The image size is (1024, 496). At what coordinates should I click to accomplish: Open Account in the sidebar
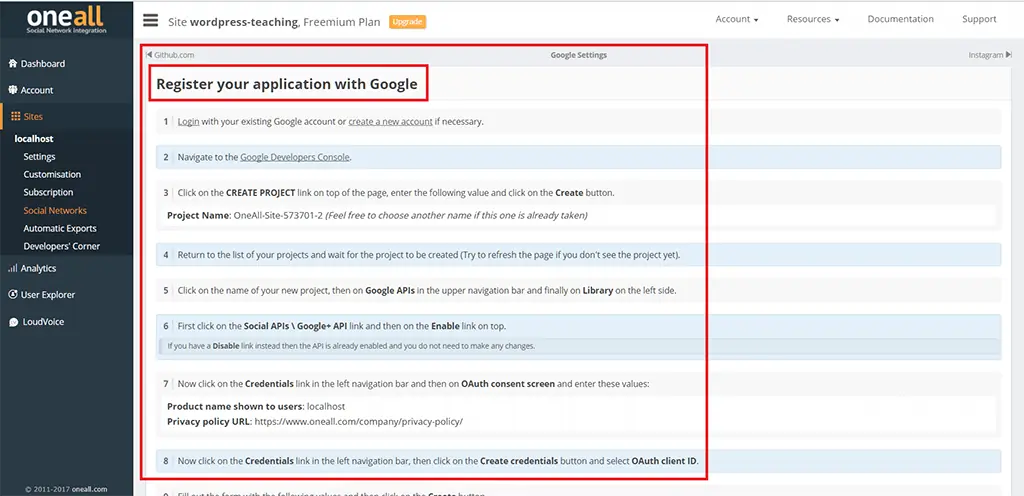point(31,90)
